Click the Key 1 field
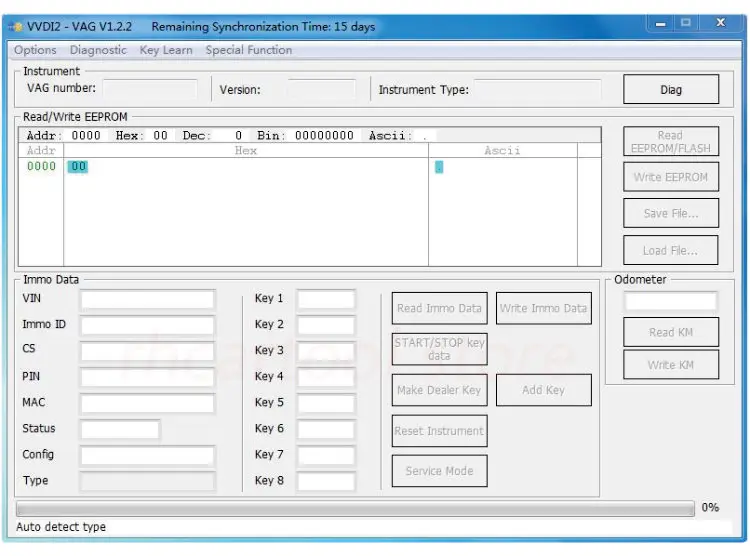Viewport: 750px width, 556px height. tap(326, 300)
